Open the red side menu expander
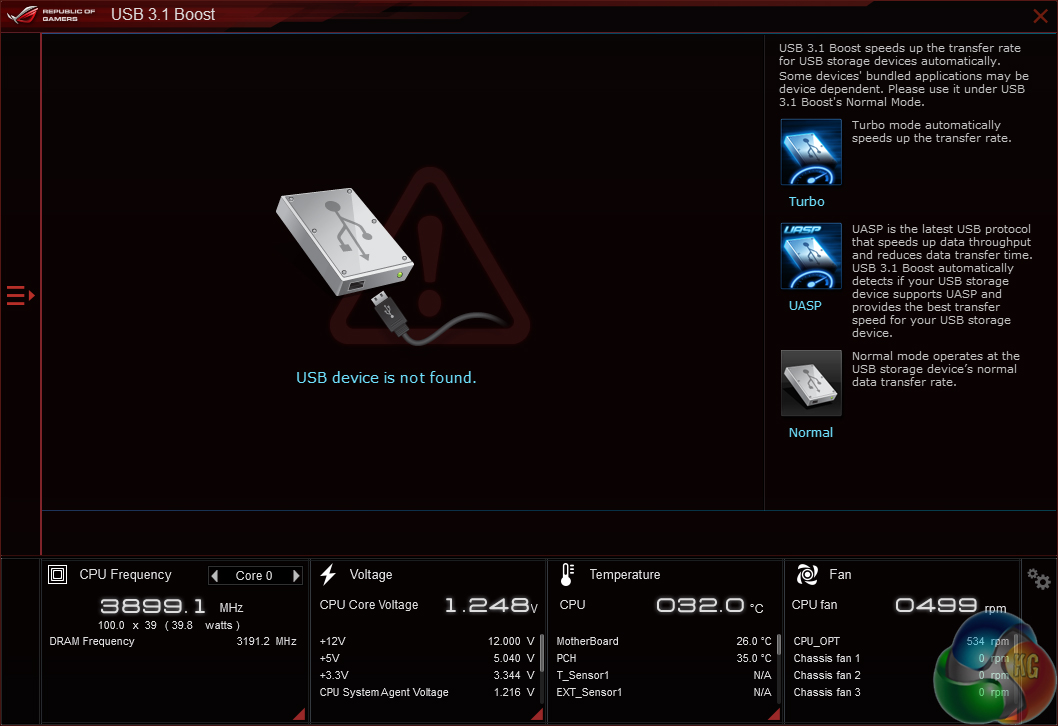This screenshot has height=726, width=1058. tap(20, 296)
